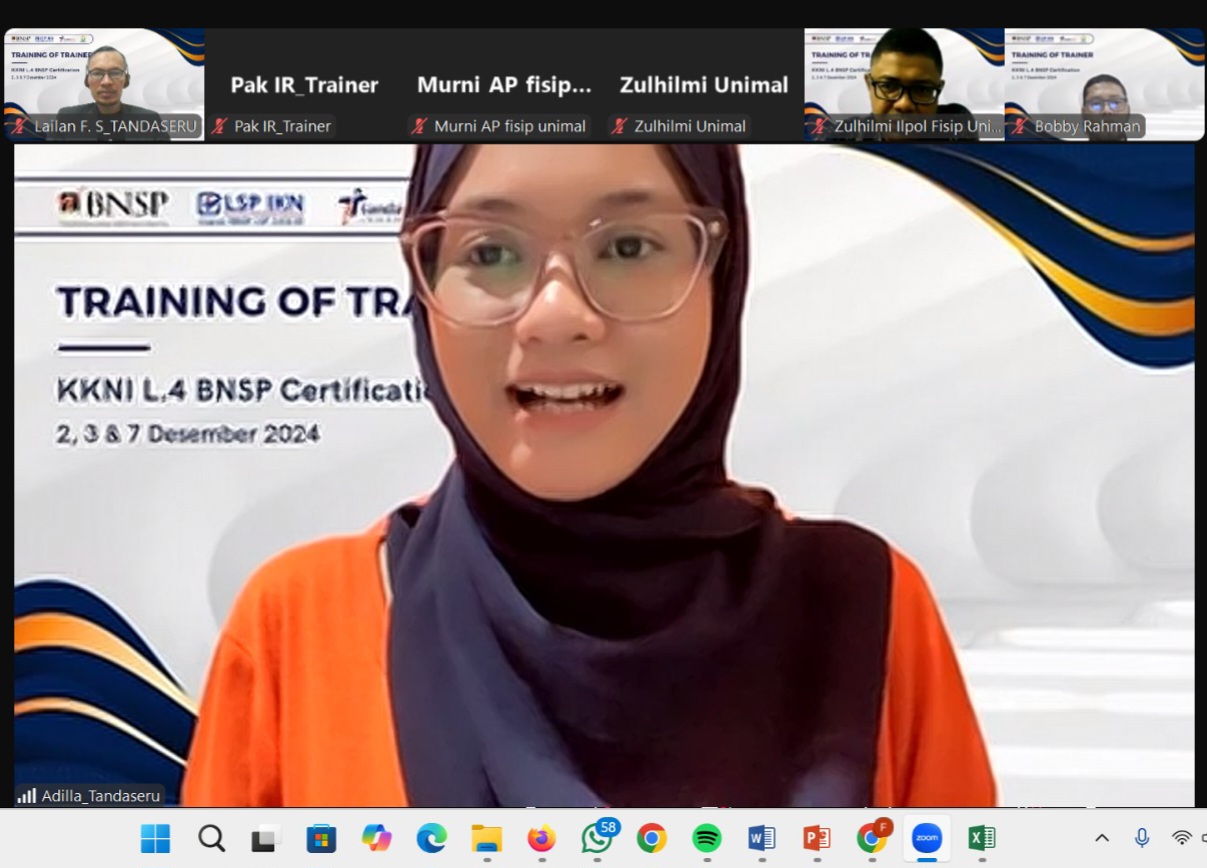Click the microphone icon in system tray
Screen dimensions: 1207x868
pyautogui.click(x=1142, y=838)
